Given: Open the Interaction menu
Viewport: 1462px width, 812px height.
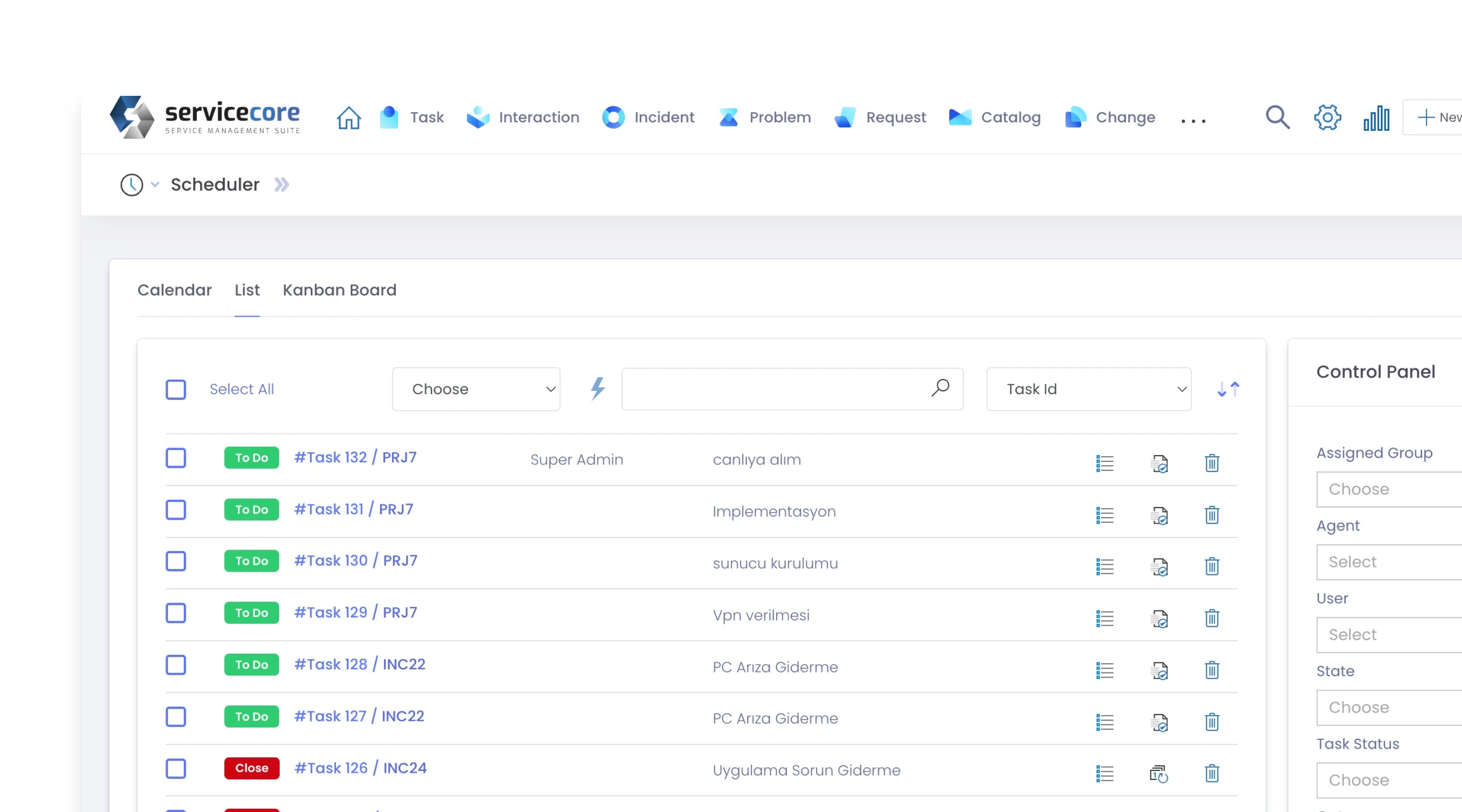Looking at the screenshot, I should [523, 117].
